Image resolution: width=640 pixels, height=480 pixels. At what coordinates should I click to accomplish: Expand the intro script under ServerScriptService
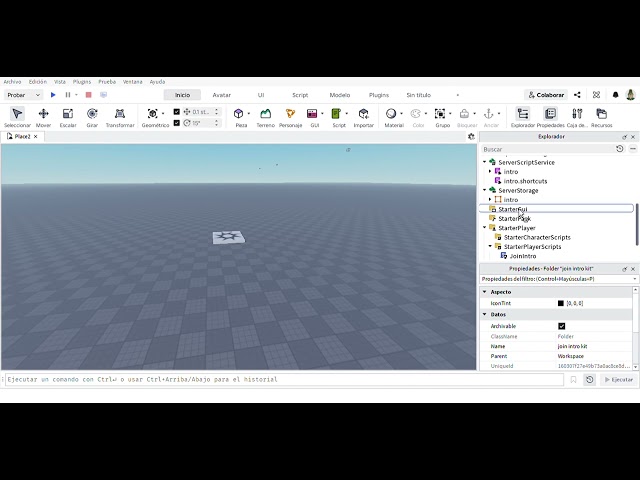pyautogui.click(x=490, y=171)
